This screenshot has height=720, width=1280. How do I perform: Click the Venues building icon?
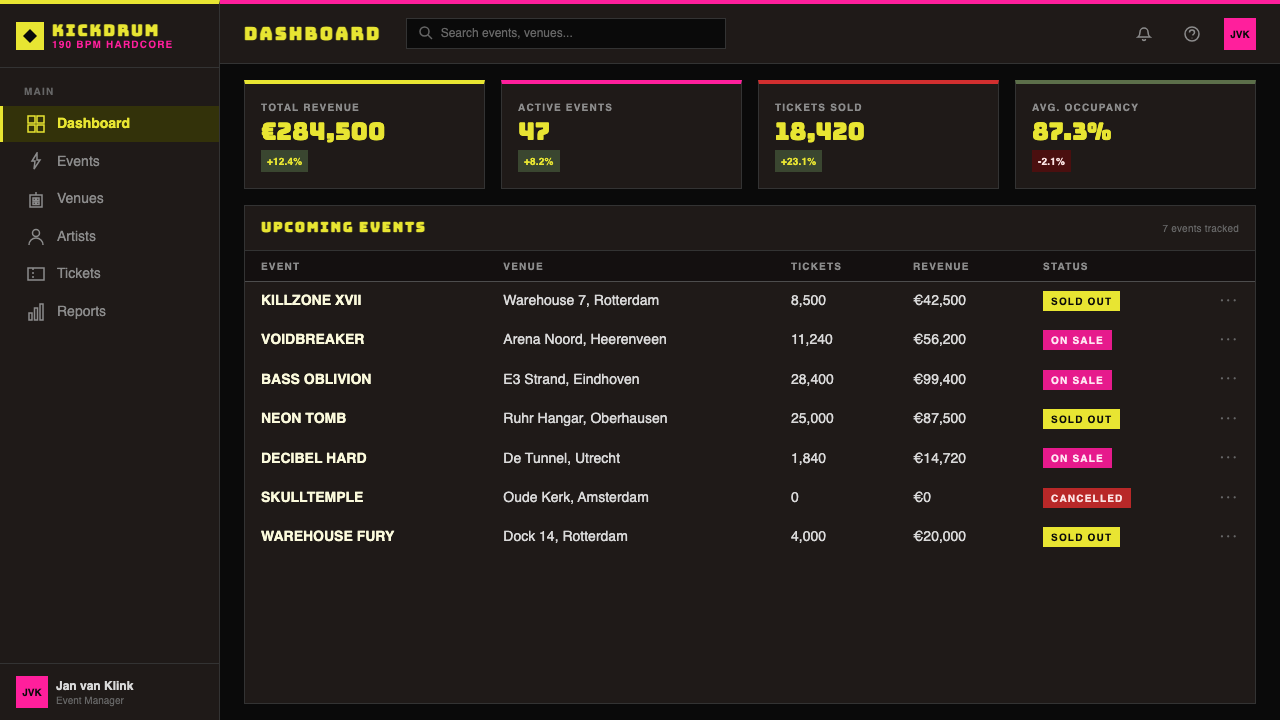point(36,199)
